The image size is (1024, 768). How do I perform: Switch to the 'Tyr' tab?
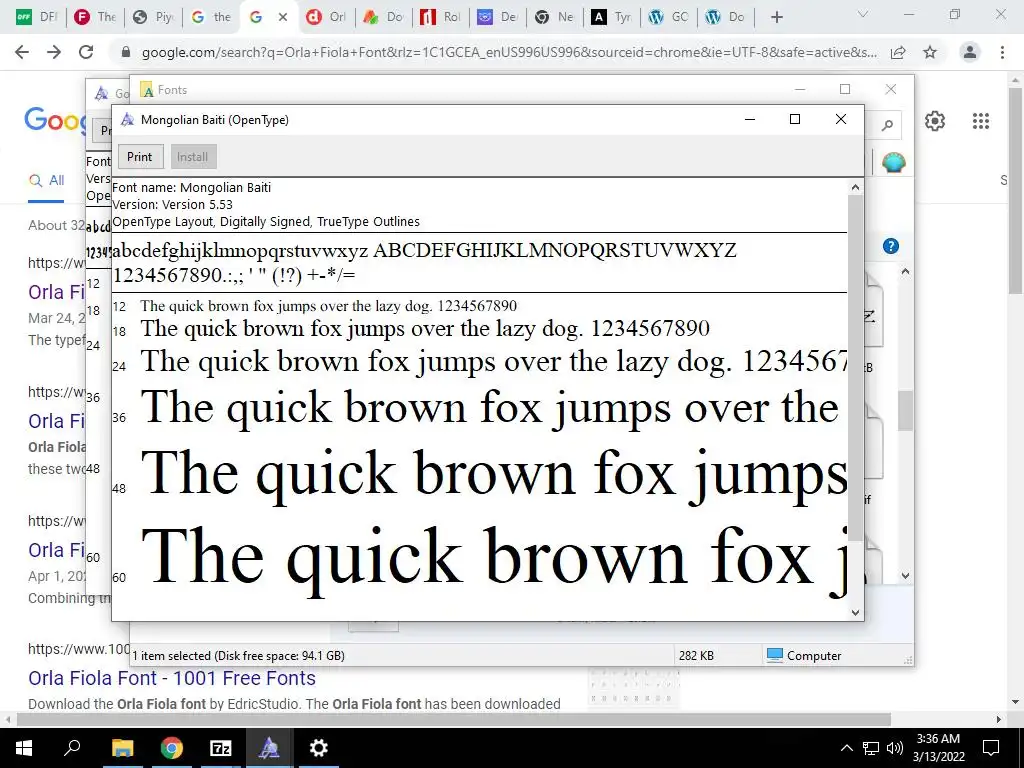611,18
